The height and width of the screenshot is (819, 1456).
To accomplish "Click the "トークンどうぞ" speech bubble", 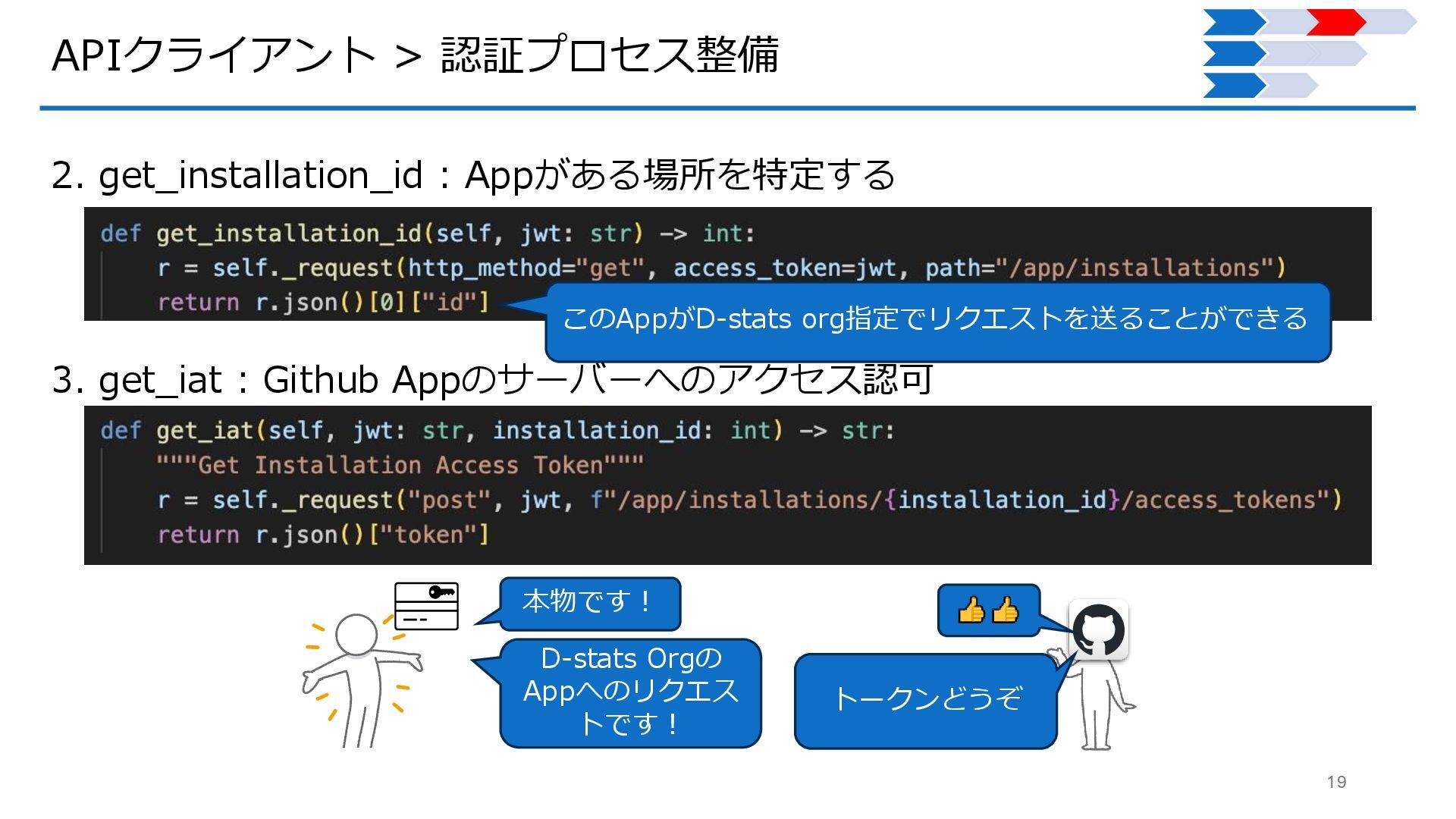I will pos(925,700).
